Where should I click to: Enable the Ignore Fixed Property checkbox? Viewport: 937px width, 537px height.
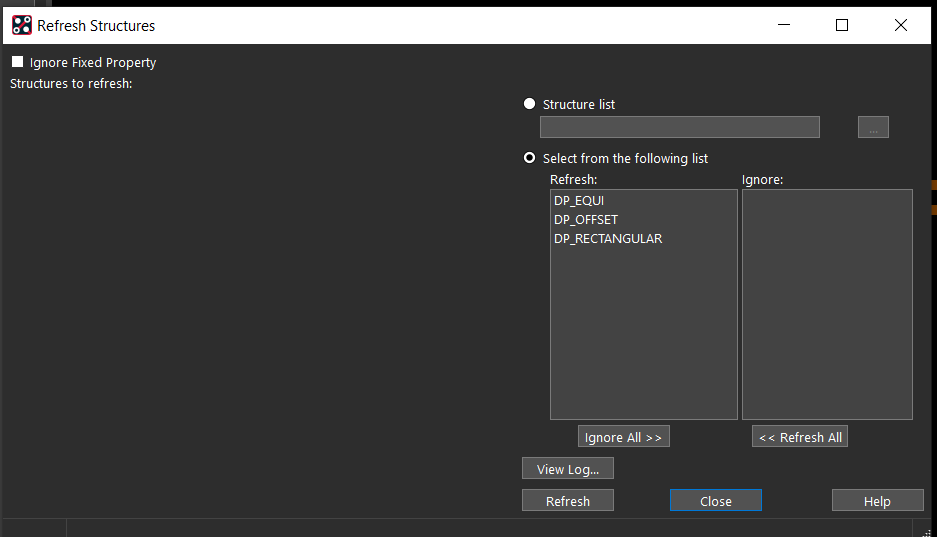(18, 62)
